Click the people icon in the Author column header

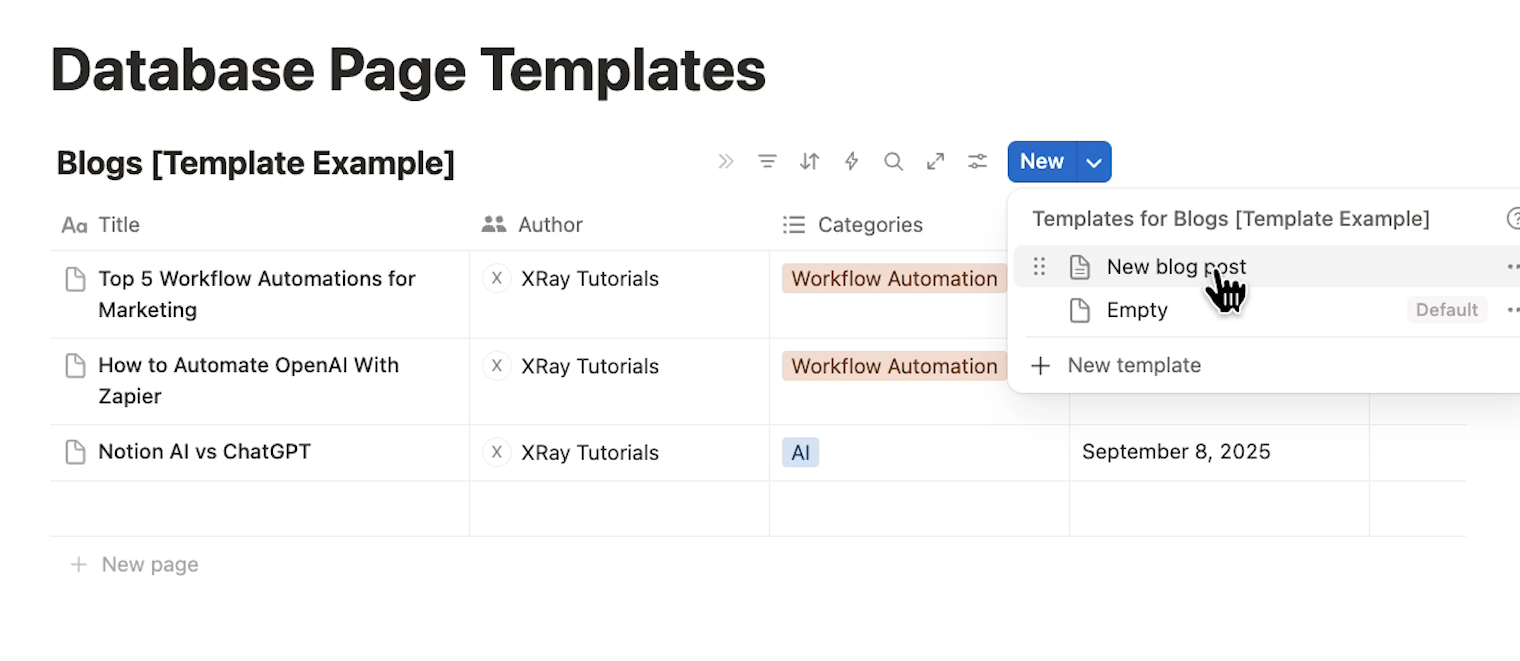pyautogui.click(x=493, y=225)
